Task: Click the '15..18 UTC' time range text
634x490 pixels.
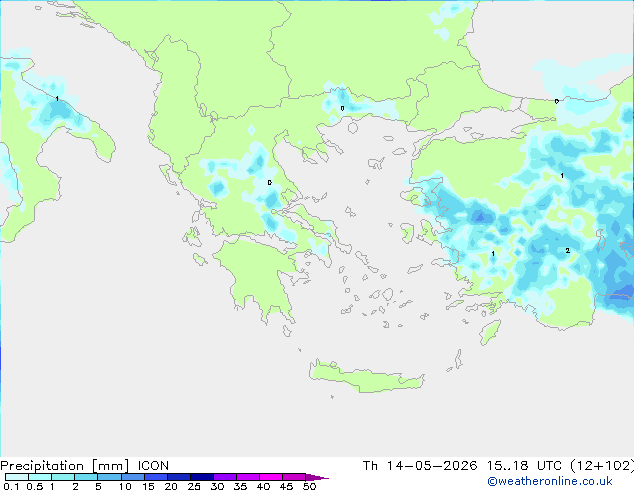Action: pos(524,466)
